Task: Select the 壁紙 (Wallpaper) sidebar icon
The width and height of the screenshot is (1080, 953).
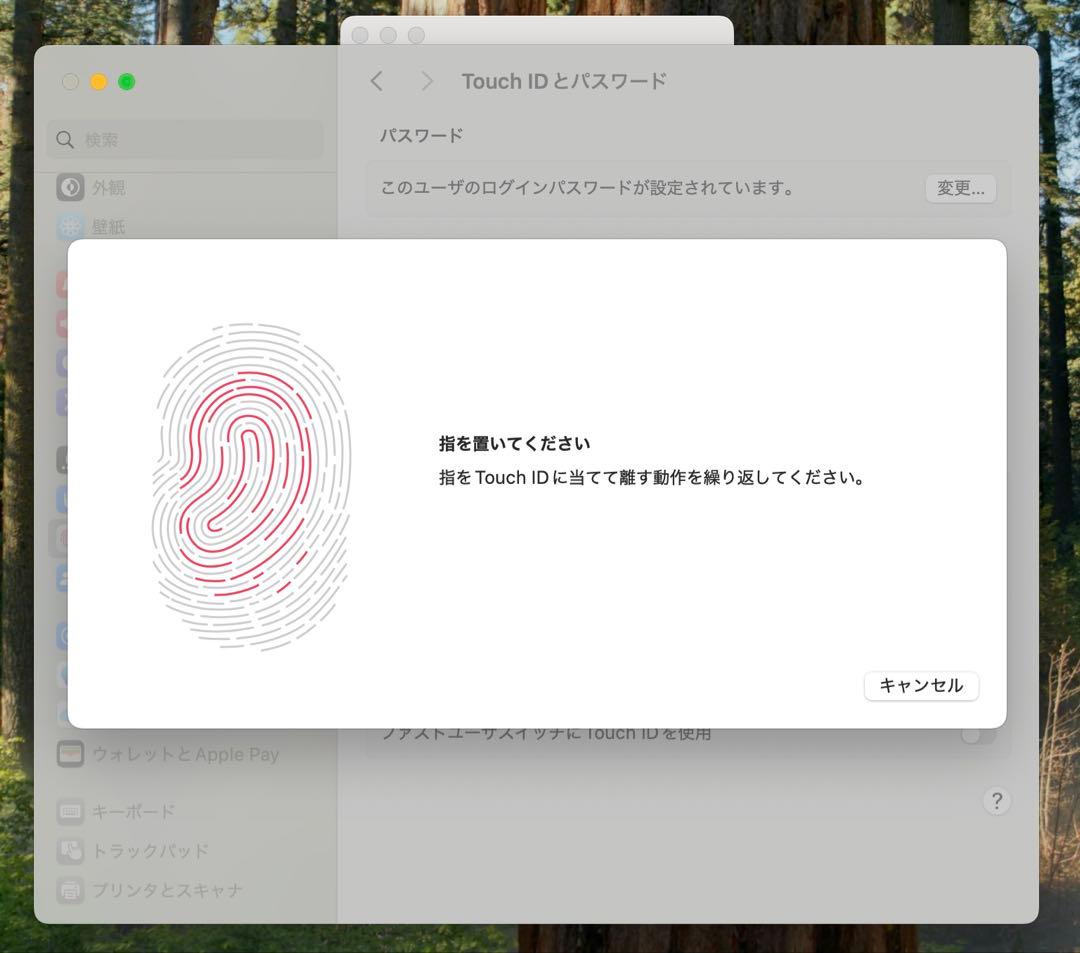Action: [x=70, y=227]
